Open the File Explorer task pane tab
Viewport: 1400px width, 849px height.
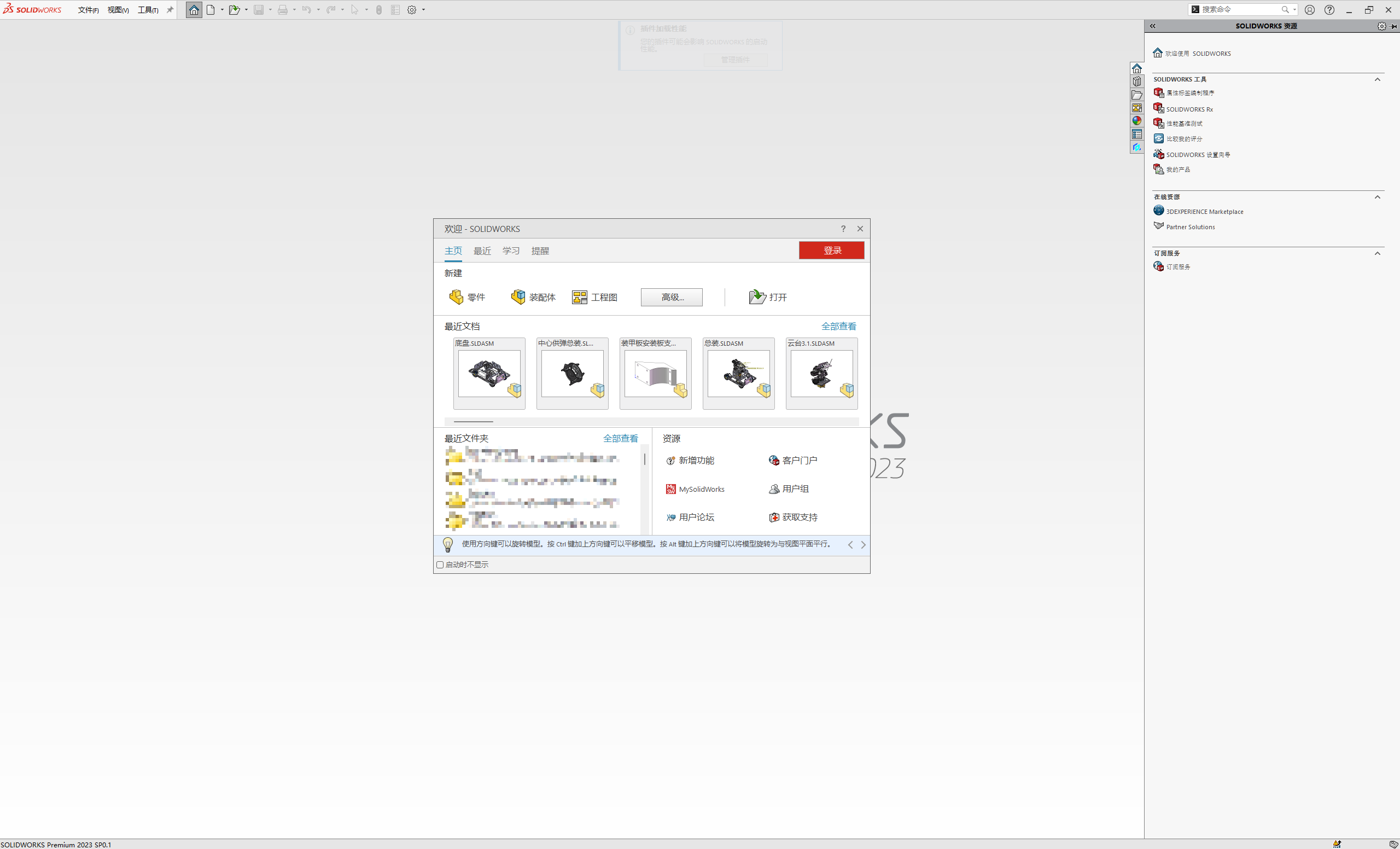point(1137,95)
